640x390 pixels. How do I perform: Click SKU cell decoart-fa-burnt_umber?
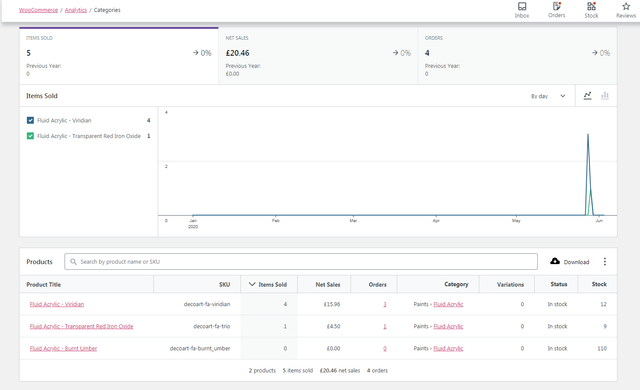point(200,348)
